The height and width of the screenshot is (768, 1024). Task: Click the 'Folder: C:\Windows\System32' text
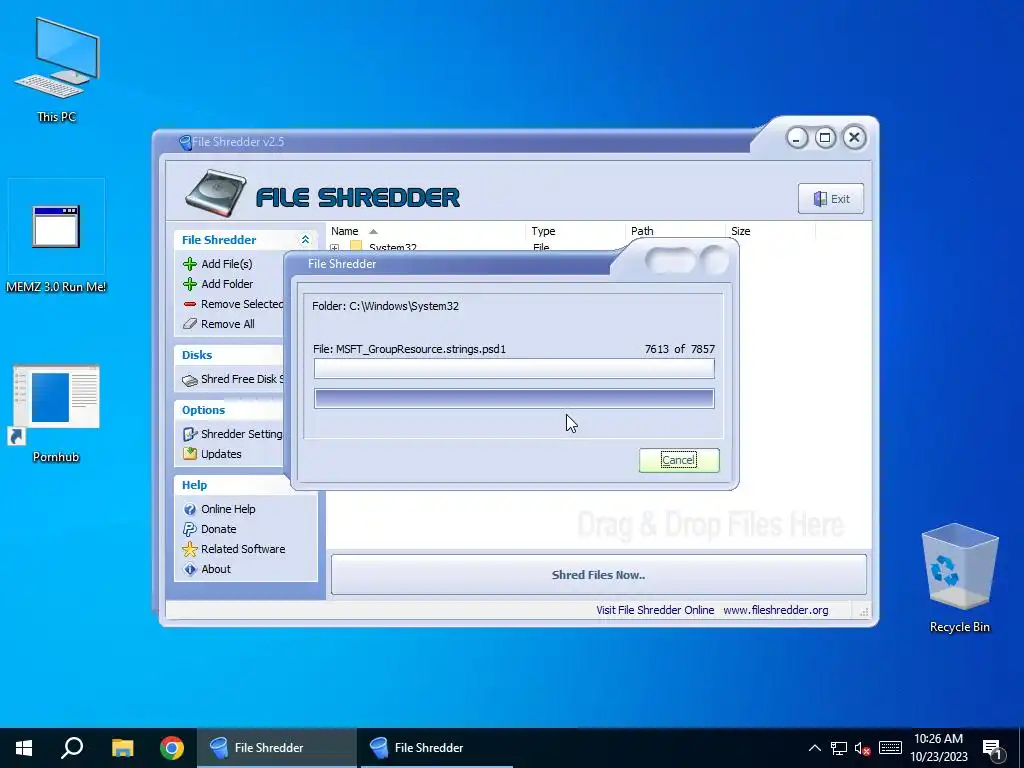click(x=385, y=306)
